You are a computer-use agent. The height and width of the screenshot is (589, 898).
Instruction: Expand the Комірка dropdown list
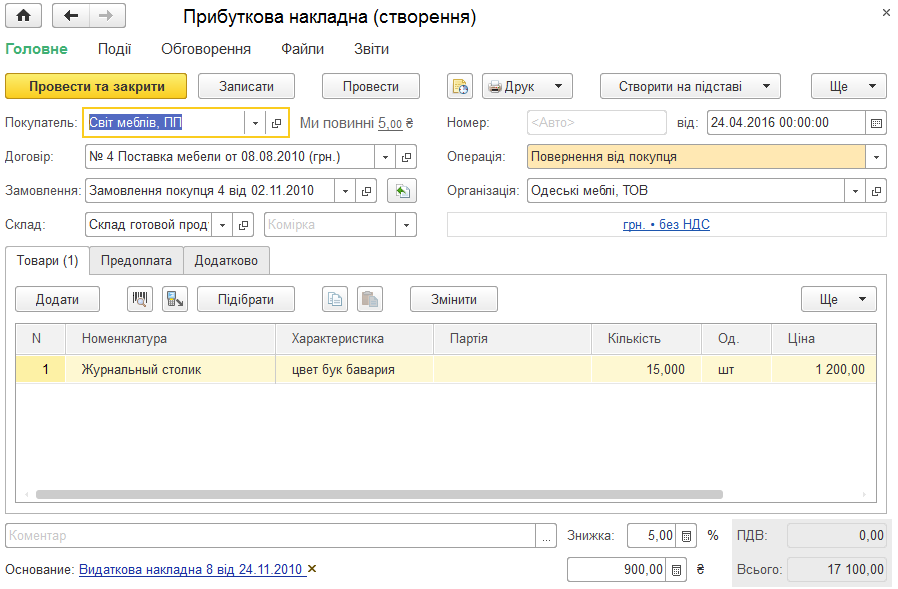click(x=406, y=225)
